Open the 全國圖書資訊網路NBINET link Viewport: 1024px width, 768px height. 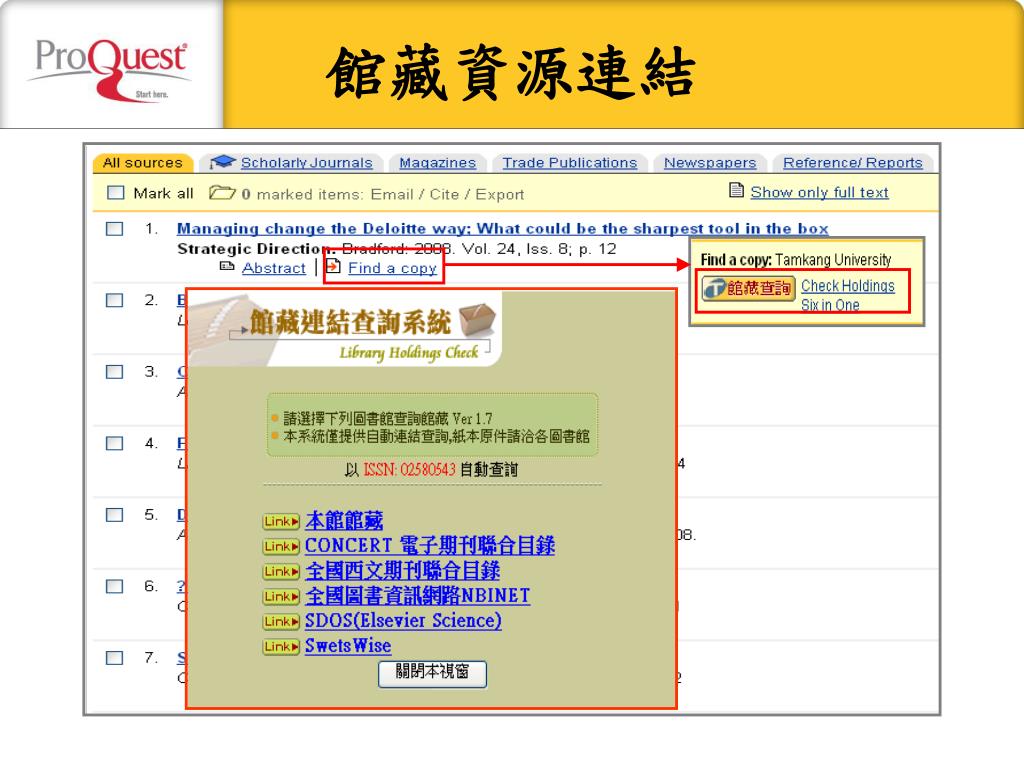pos(417,596)
